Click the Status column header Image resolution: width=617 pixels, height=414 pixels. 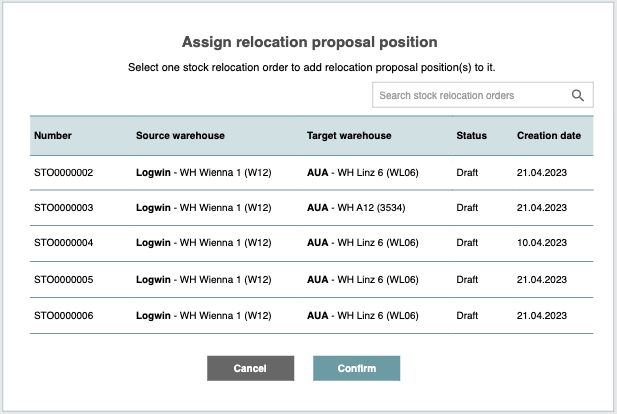click(471, 136)
